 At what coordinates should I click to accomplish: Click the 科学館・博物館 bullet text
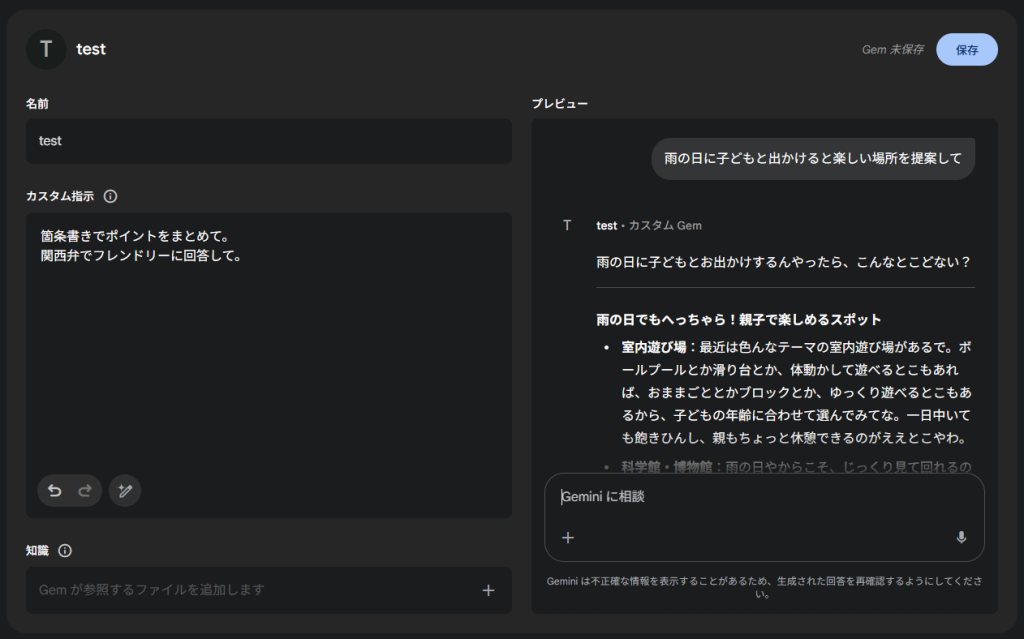[x=796, y=467]
